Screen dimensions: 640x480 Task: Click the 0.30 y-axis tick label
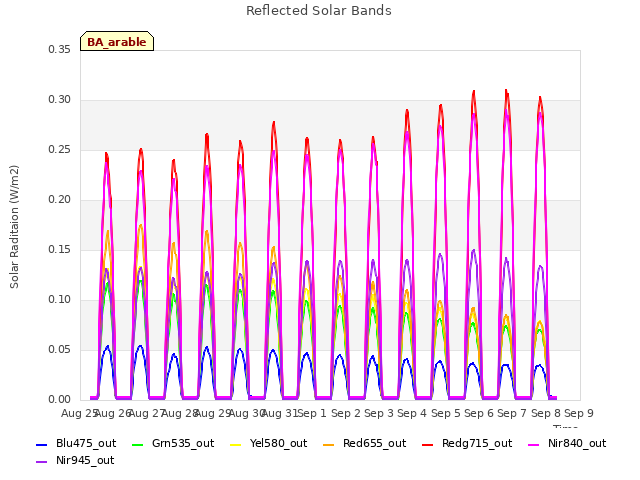pyautogui.click(x=60, y=100)
